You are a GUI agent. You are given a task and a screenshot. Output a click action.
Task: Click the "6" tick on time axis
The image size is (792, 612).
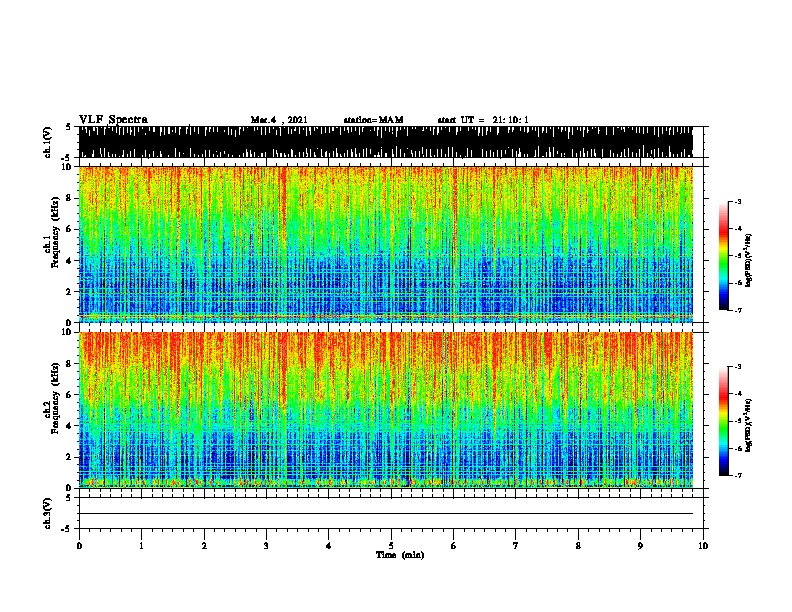click(454, 546)
